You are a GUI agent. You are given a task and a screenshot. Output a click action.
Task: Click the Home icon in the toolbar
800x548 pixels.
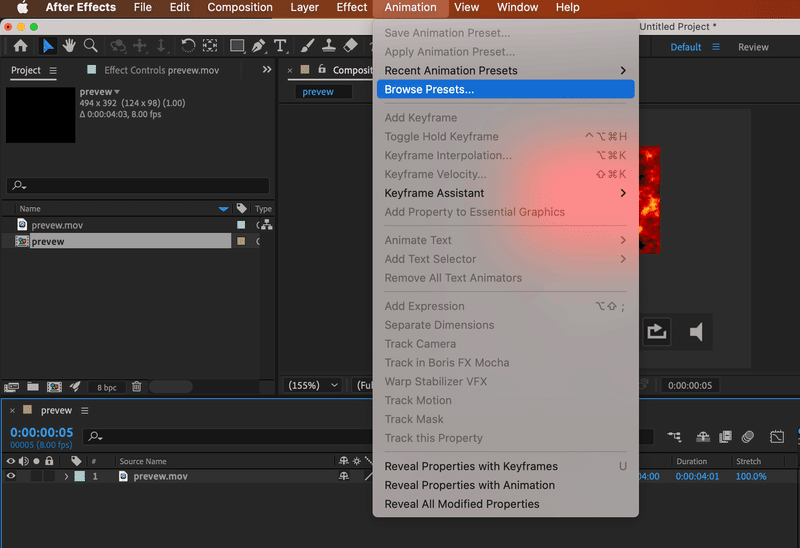point(20,46)
